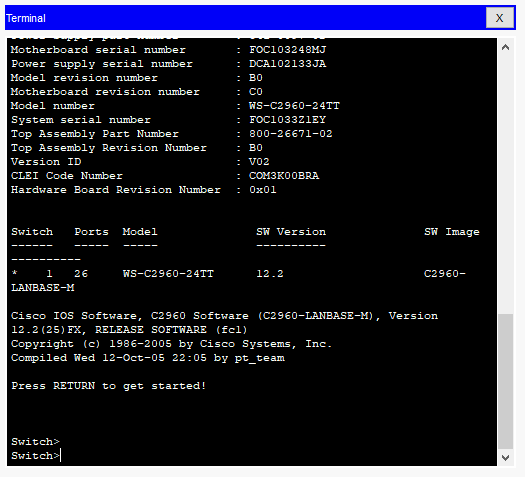Screen dimensions: 525x477
Task: Click part number 800-26671-02
Action: coord(291,134)
